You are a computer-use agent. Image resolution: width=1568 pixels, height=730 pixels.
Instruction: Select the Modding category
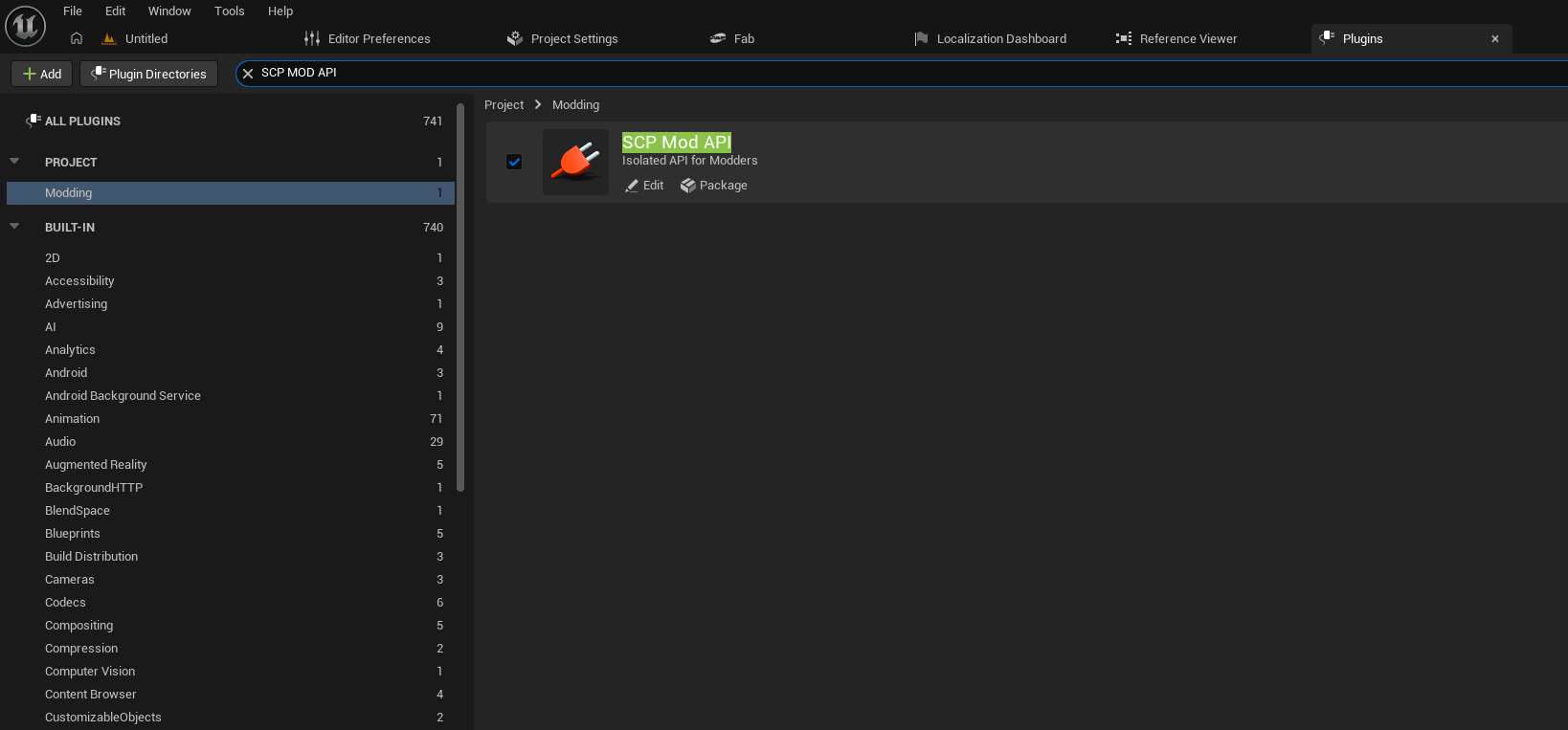tap(231, 193)
